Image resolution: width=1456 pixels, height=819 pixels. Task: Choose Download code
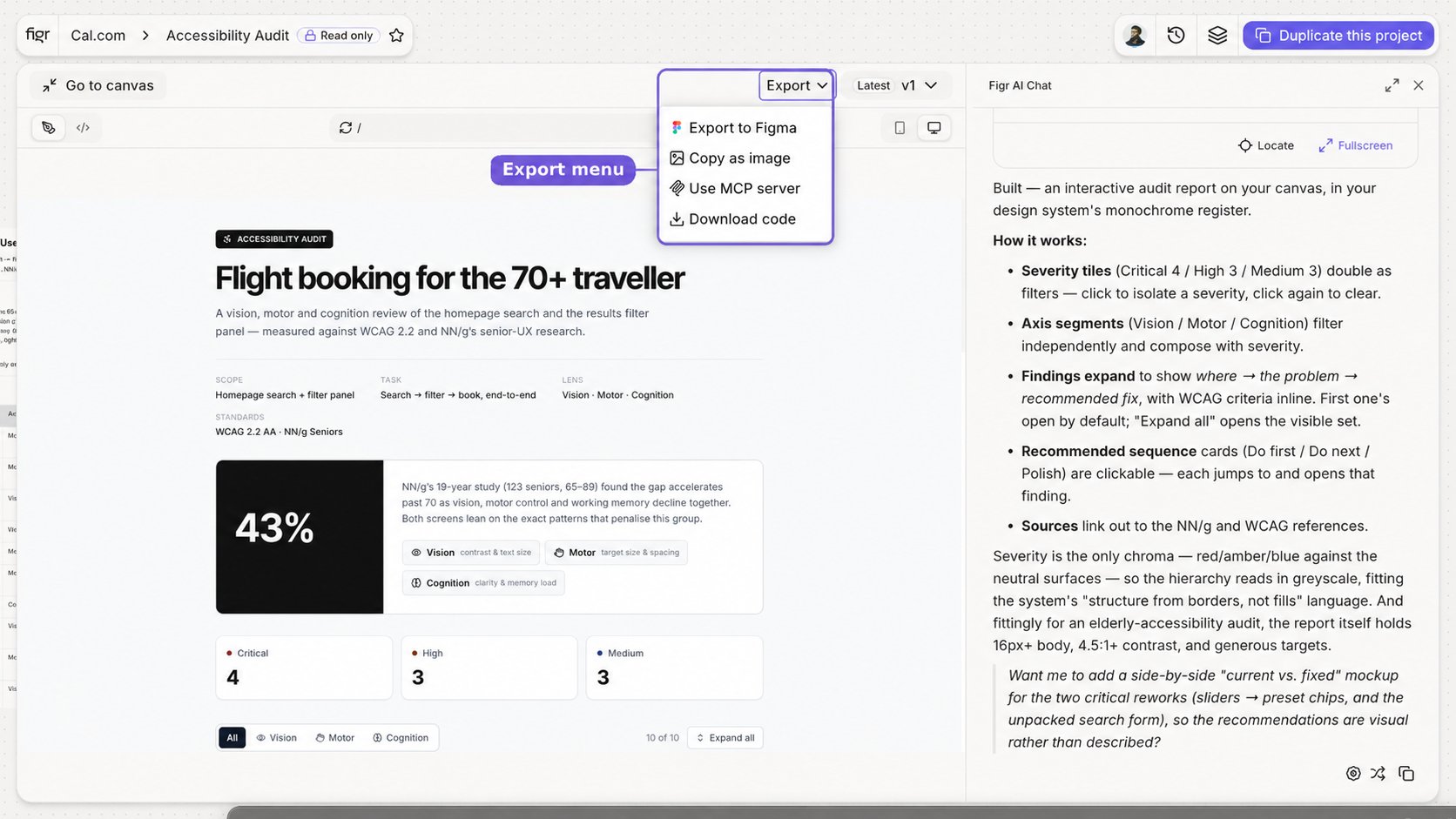(x=732, y=219)
